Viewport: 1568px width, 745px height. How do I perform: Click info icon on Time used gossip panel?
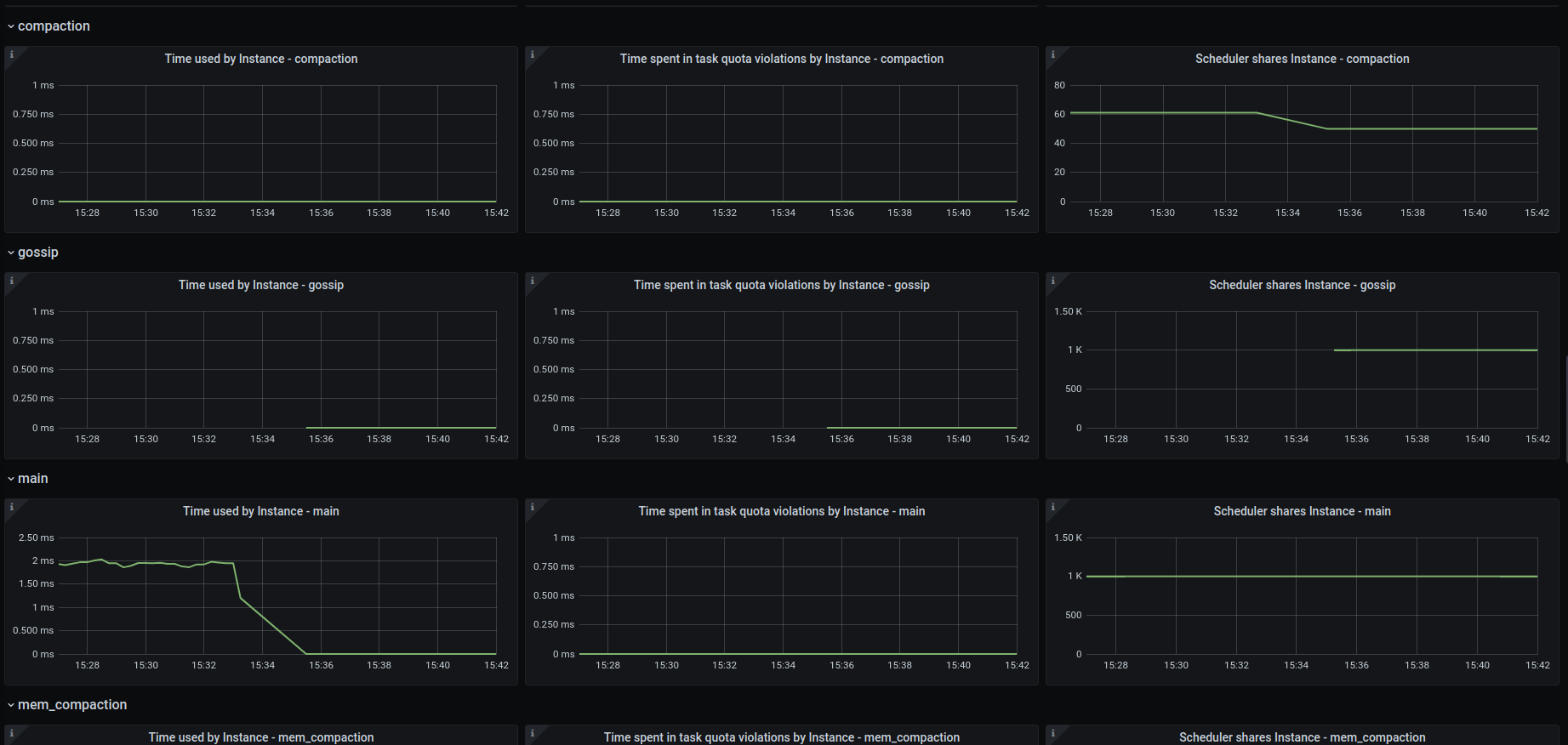point(12,281)
